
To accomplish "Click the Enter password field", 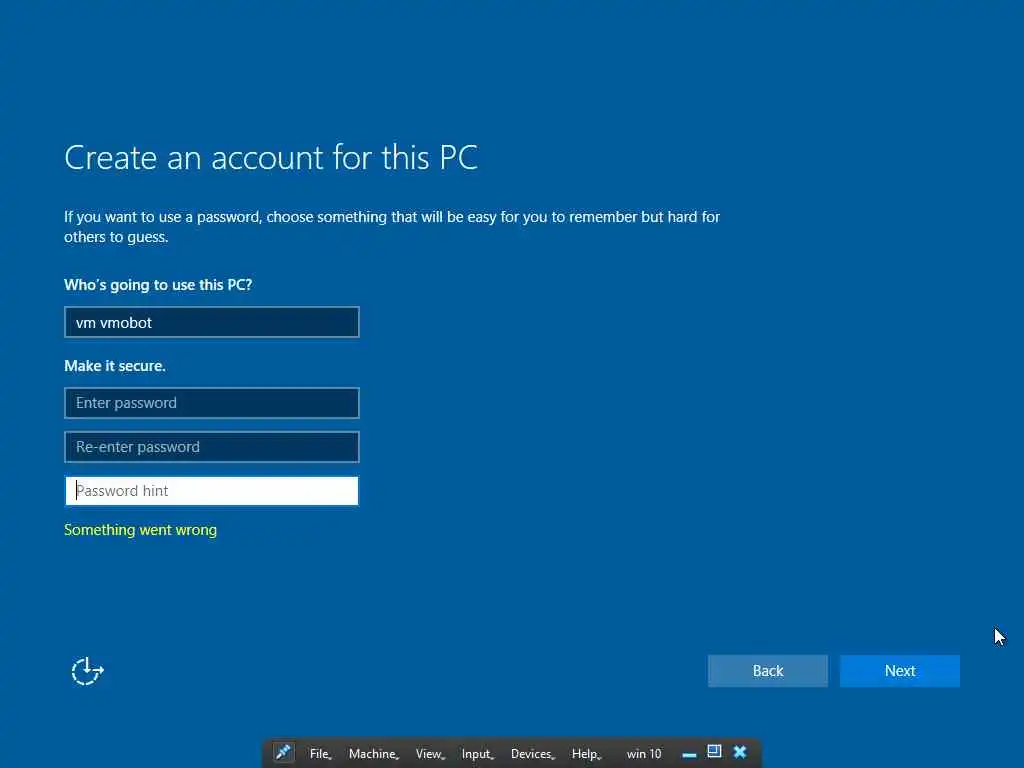I will 212,403.
